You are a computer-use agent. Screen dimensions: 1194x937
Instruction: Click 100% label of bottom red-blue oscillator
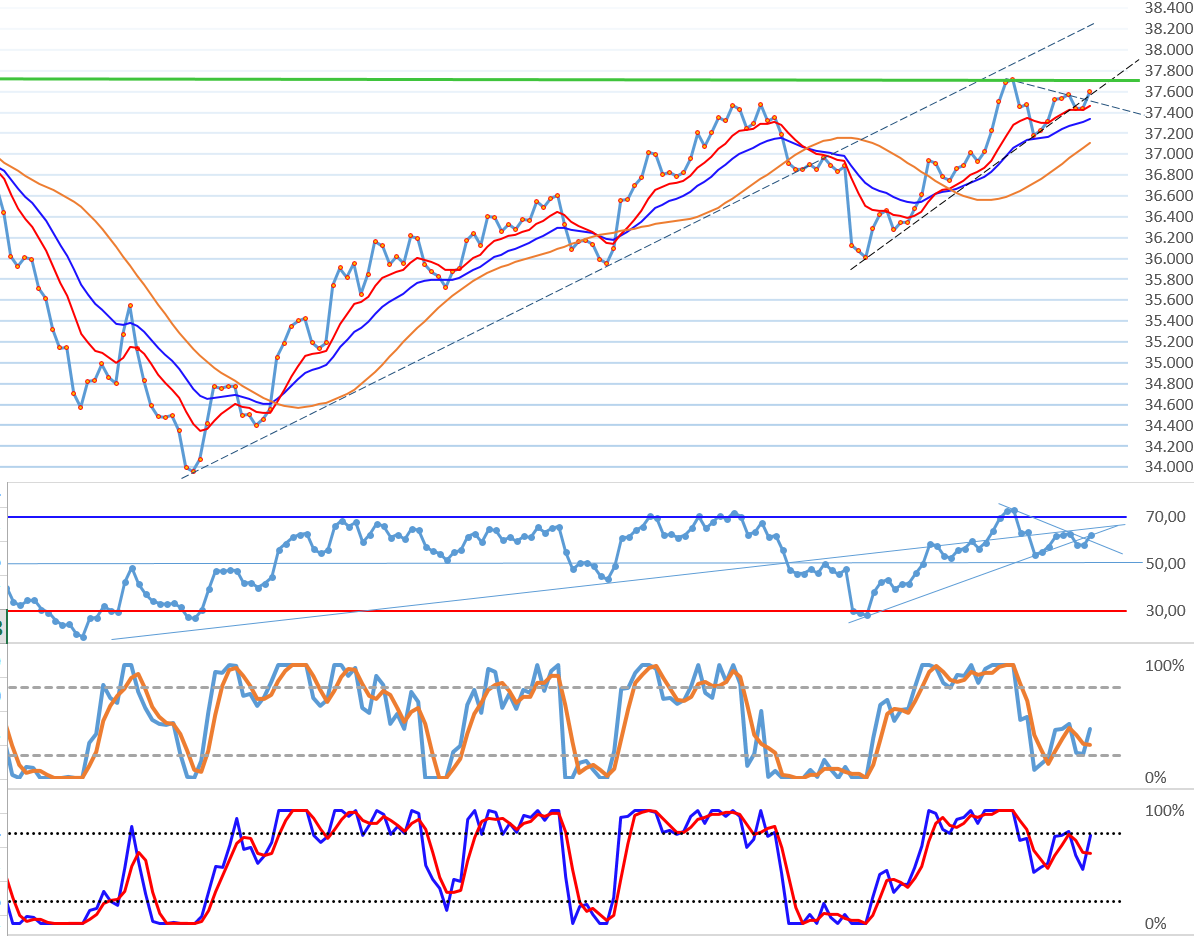click(1165, 811)
